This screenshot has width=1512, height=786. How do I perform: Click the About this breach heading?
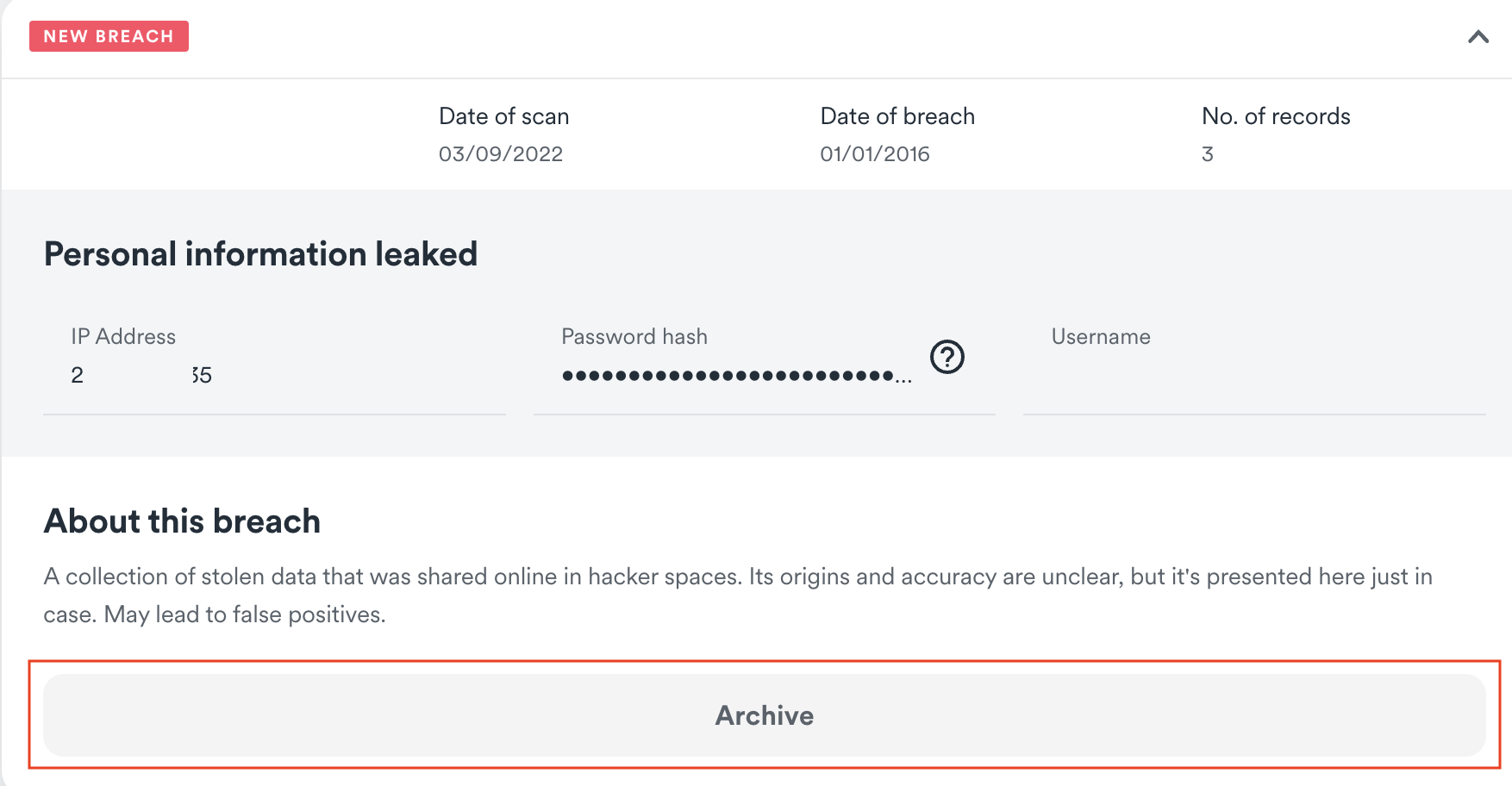point(182,521)
